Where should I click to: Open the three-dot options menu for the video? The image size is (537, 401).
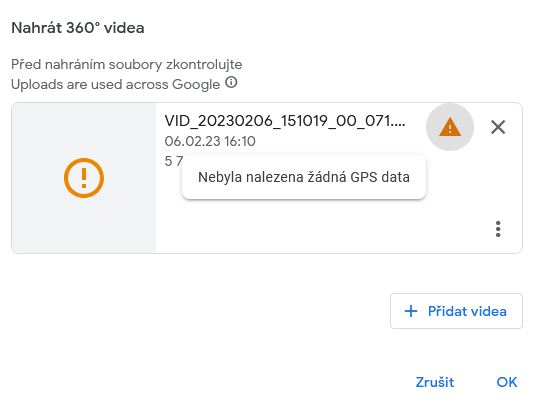(x=498, y=229)
